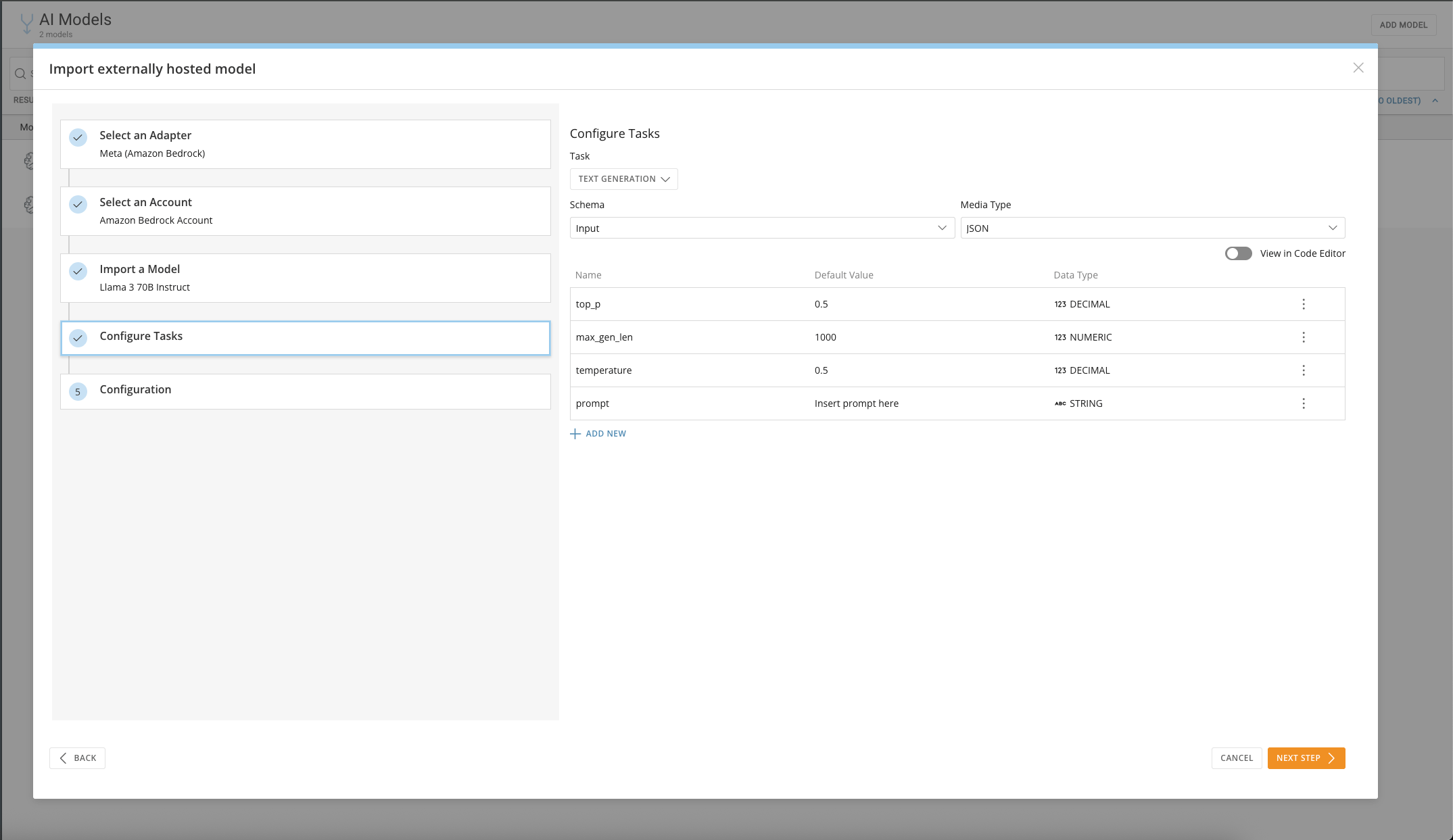Click the checkmark icon beside Select an Adapter
The height and width of the screenshot is (840, 1453).
78,137
